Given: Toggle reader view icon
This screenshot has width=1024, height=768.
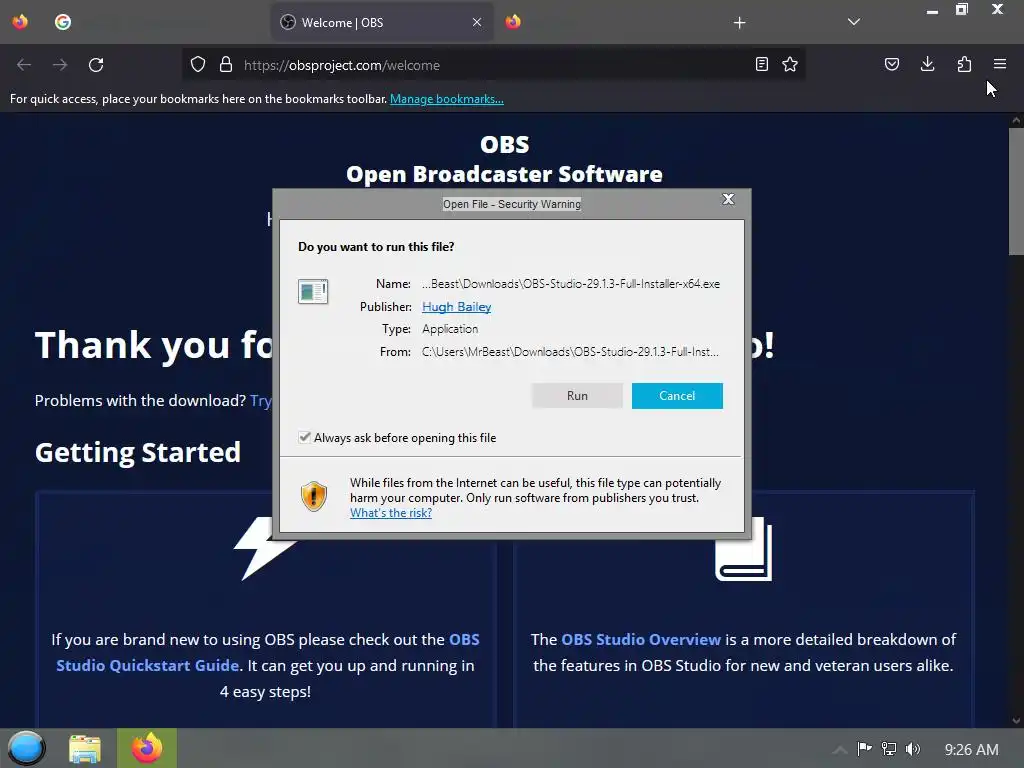Looking at the screenshot, I should 761,64.
